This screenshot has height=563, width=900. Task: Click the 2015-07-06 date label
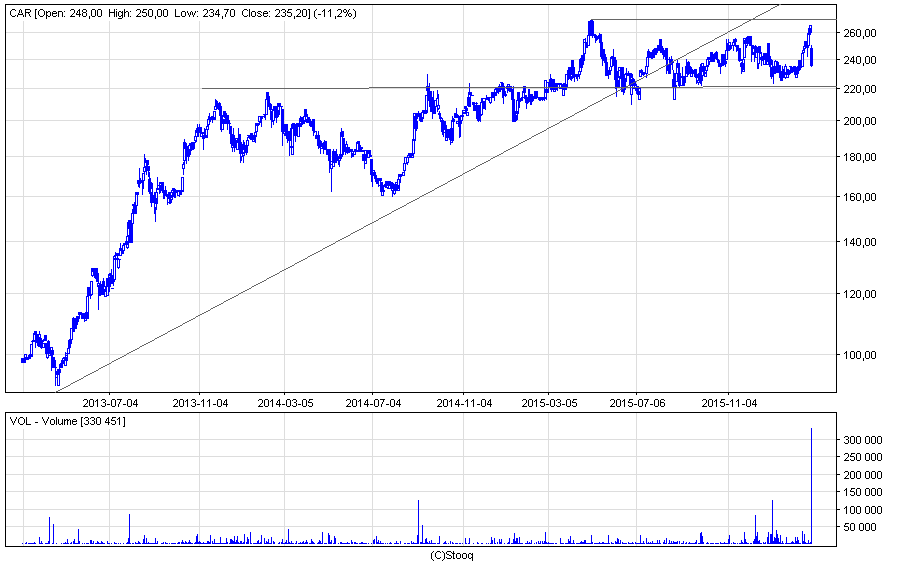click(x=637, y=403)
